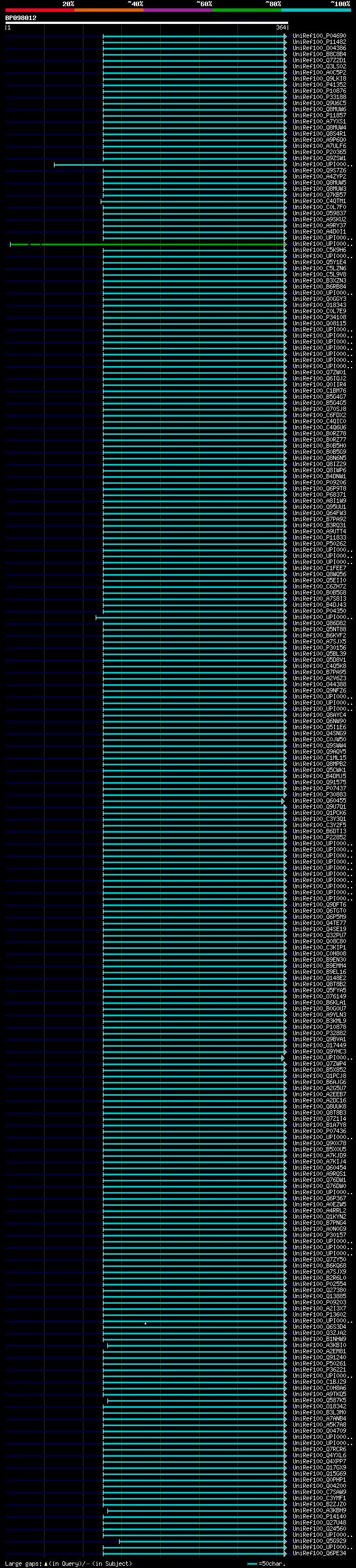Select hit label UniRef100_A3KBI0
Viewport: 356px width, 1568px height.
tap(319, 1345)
